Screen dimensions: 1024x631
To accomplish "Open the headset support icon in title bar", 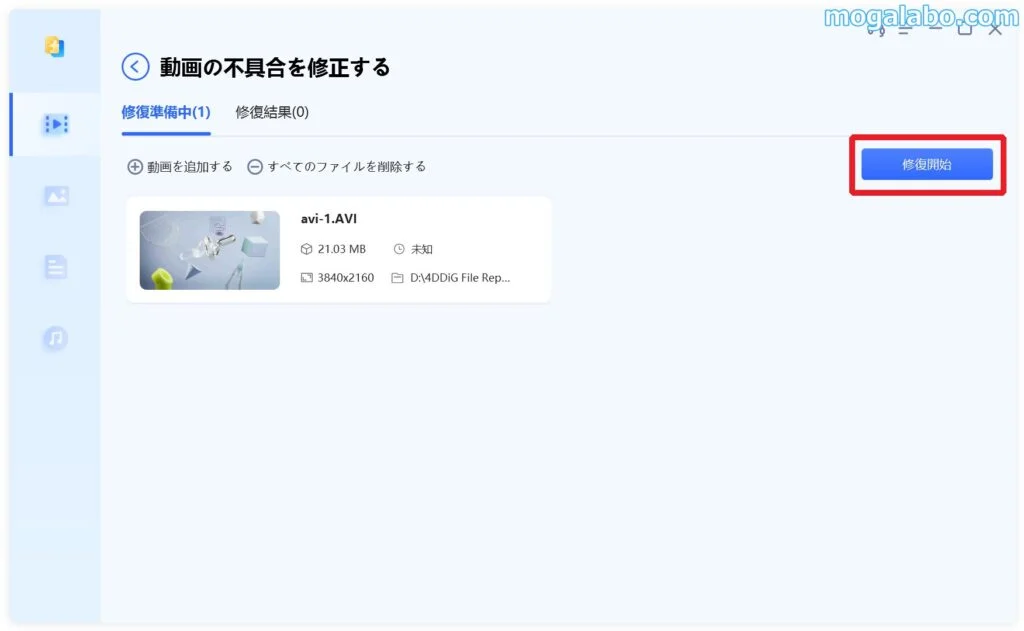I will pyautogui.click(x=876, y=29).
